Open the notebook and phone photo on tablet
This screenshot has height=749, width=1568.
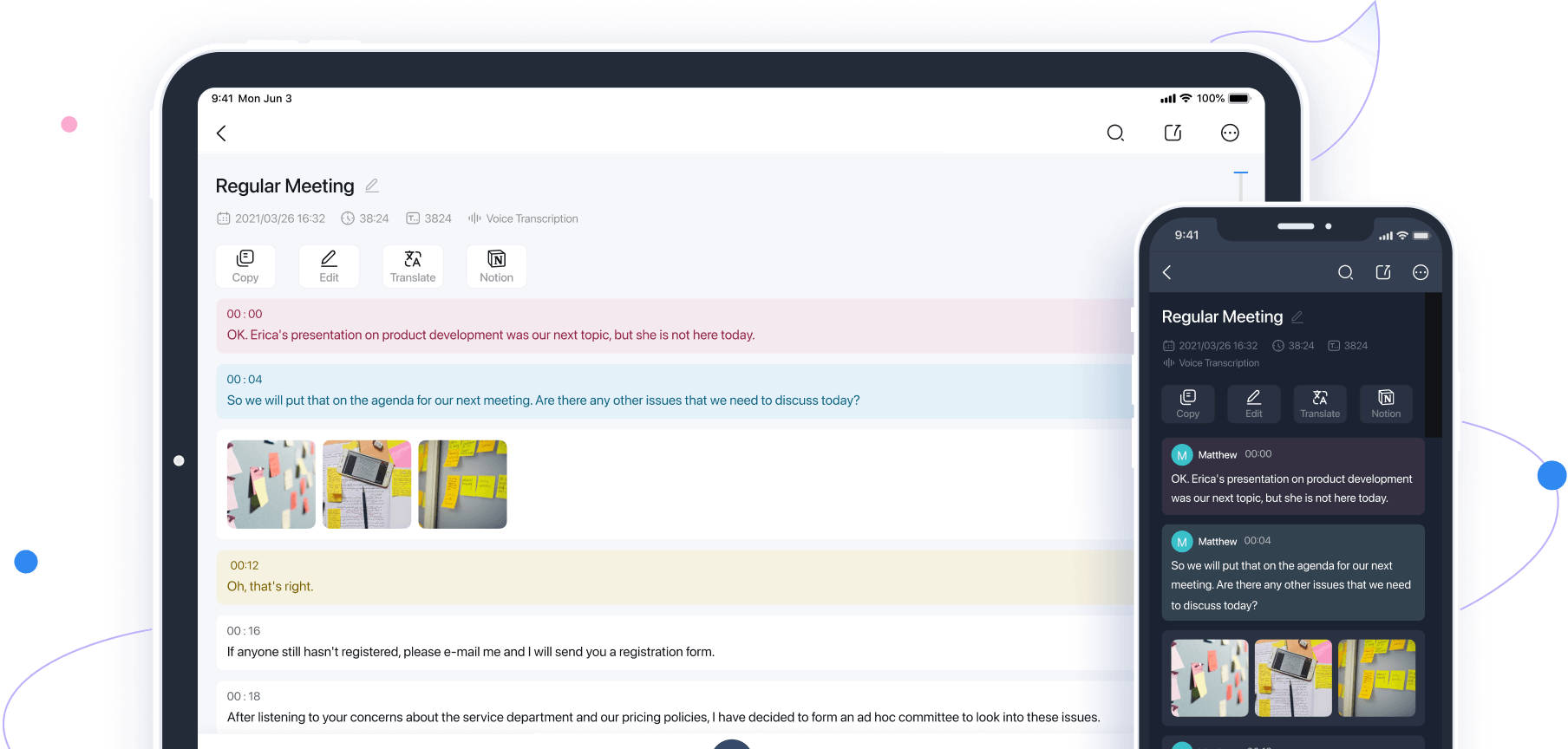point(367,485)
